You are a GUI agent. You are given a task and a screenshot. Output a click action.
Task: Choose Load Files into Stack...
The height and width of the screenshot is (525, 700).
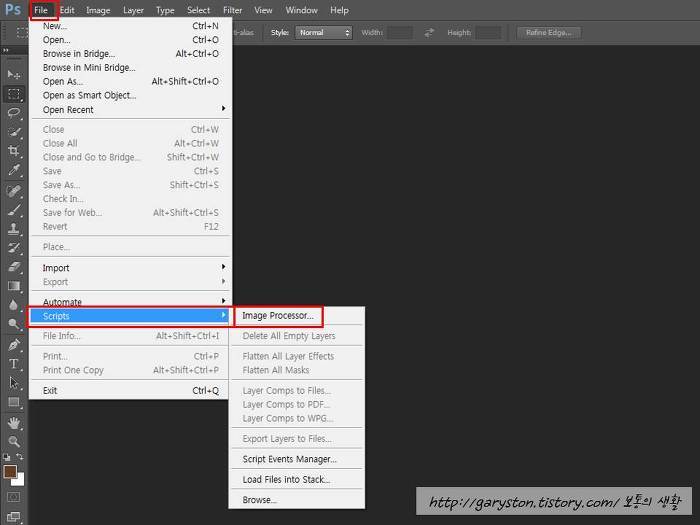297,479
